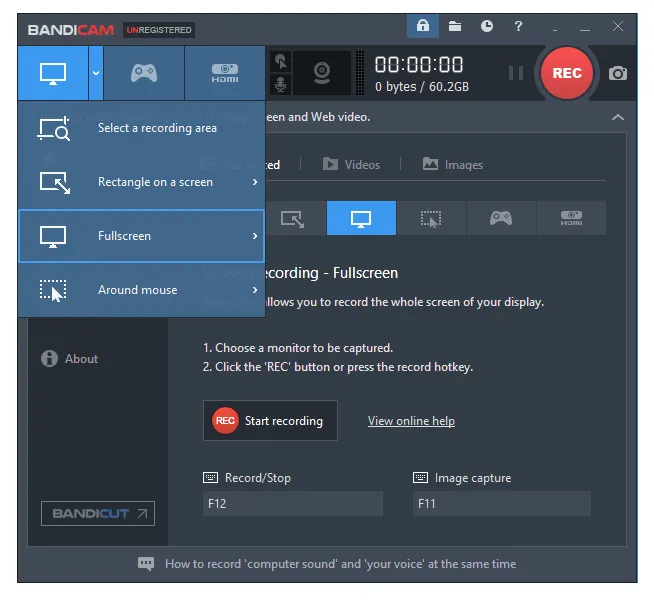Open the screen mode dropdown arrow
The image size is (654, 605).
point(96,73)
